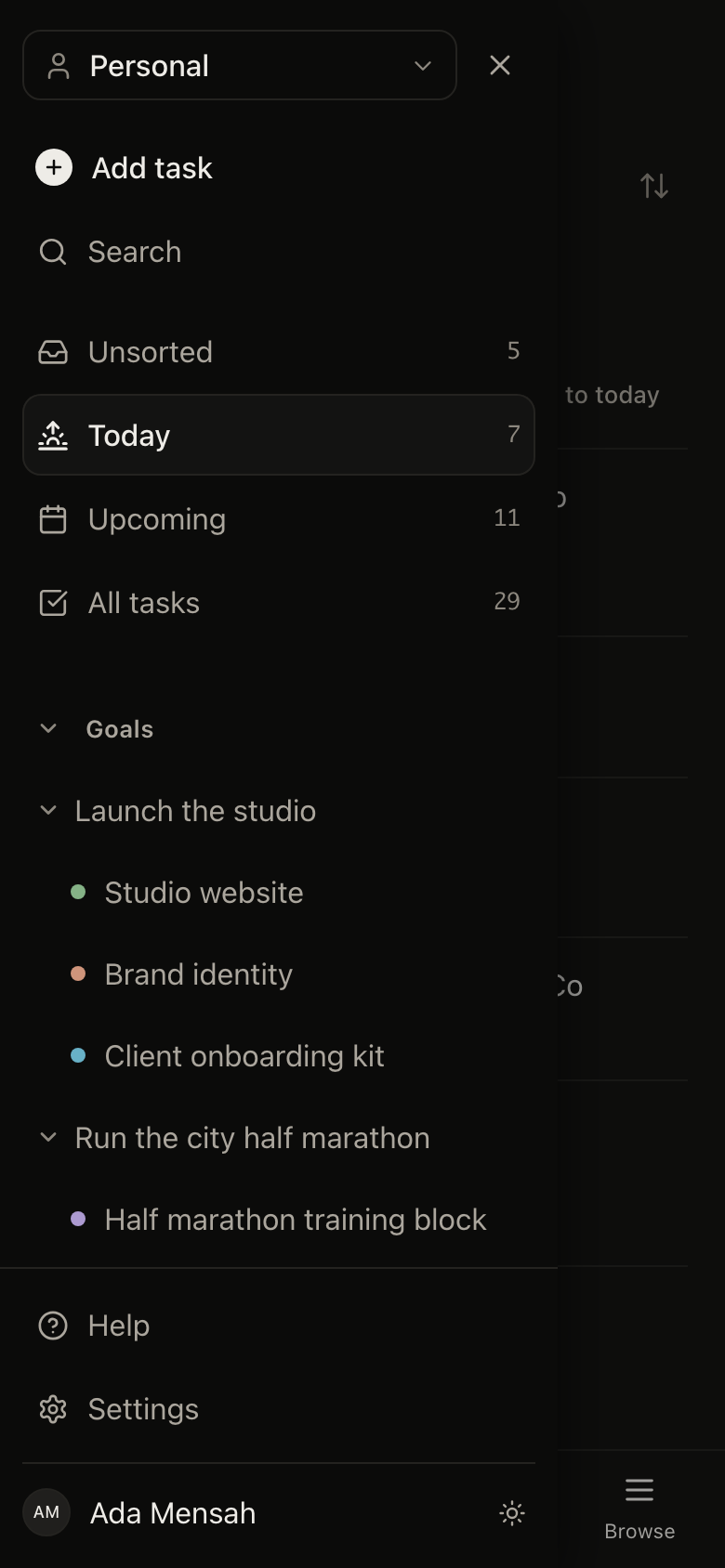
Task: Click the plus icon for Add task
Action: coord(54,167)
